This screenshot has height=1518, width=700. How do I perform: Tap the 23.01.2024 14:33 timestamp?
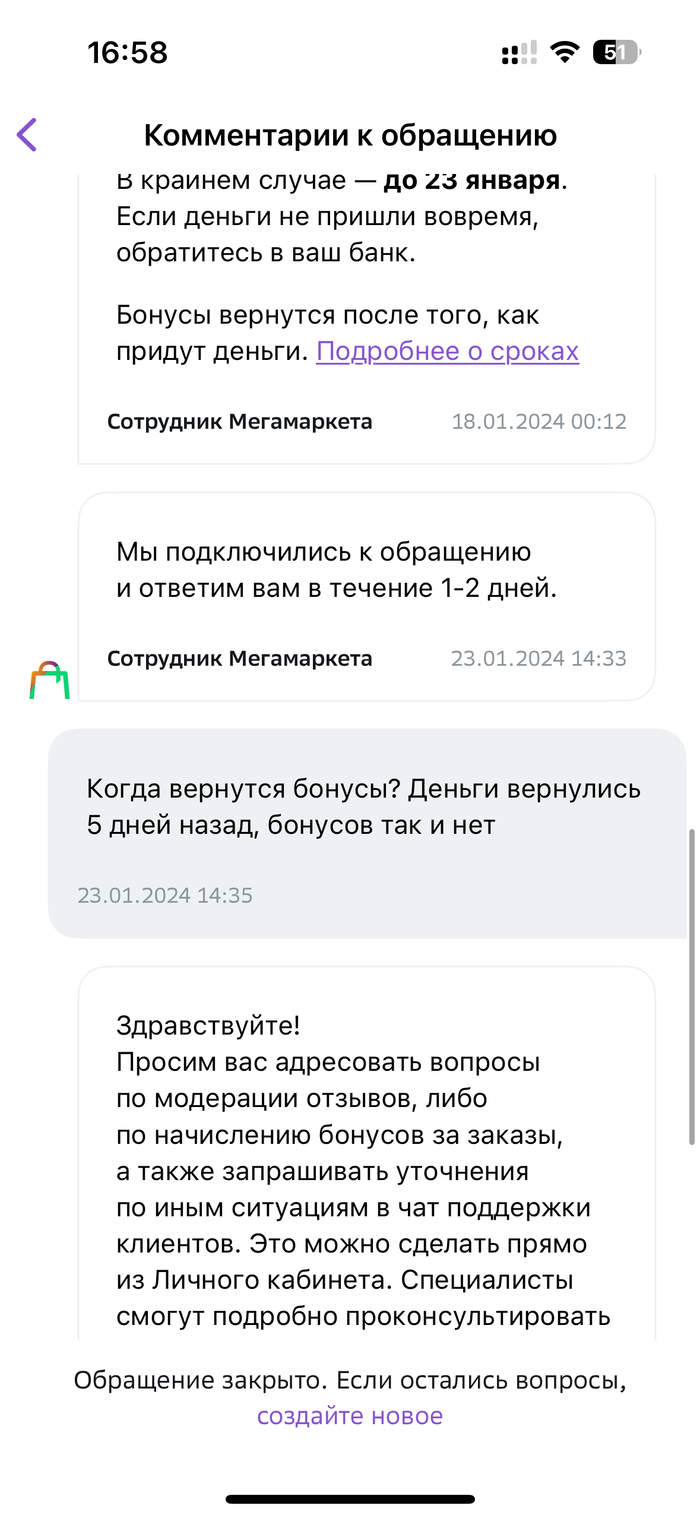[538, 658]
